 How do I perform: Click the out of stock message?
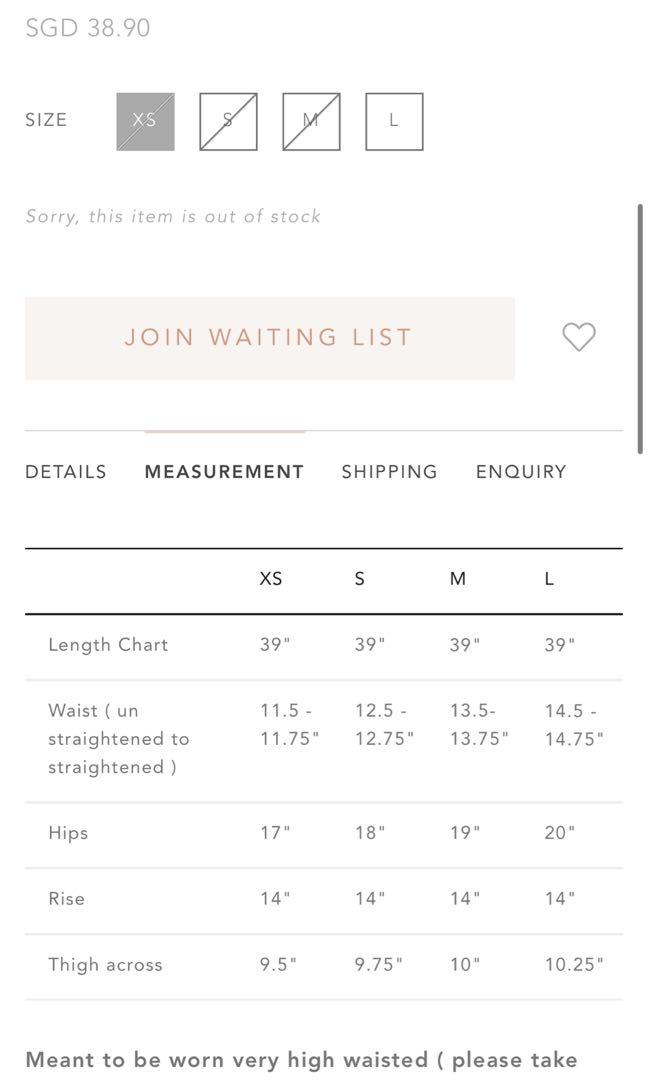click(x=173, y=216)
